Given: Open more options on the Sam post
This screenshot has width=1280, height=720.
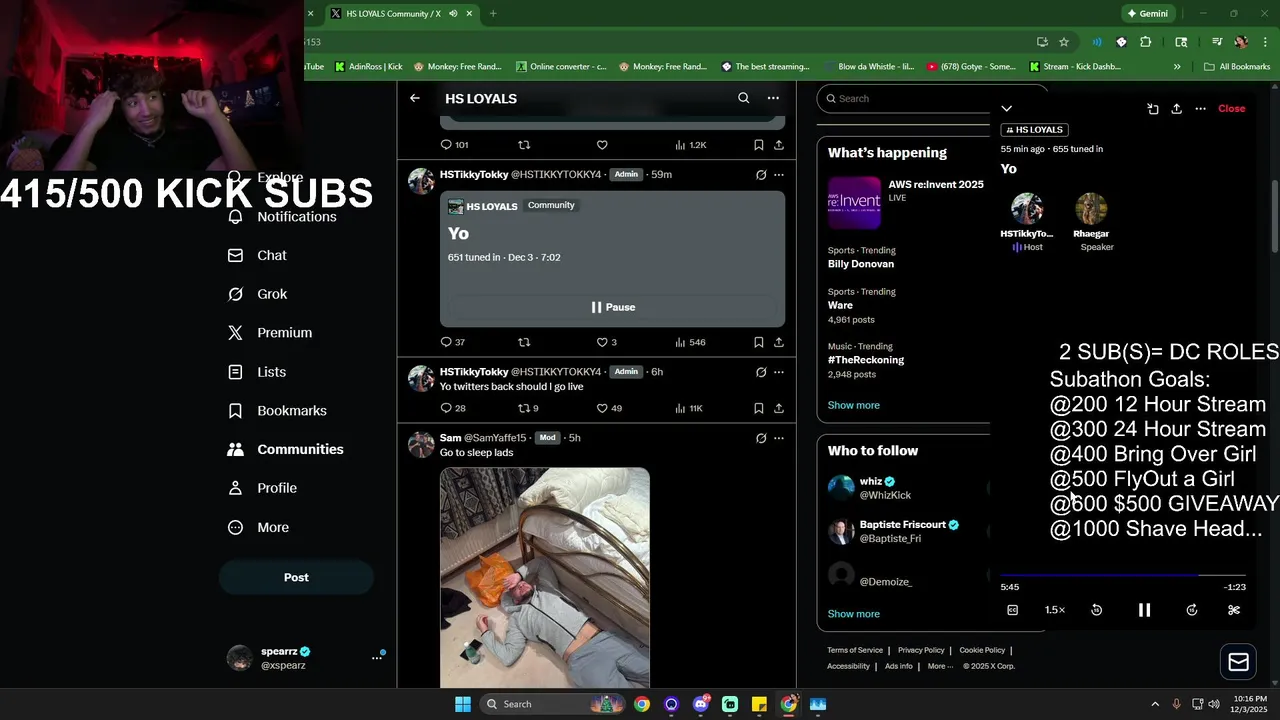Looking at the screenshot, I should pyautogui.click(x=779, y=438).
